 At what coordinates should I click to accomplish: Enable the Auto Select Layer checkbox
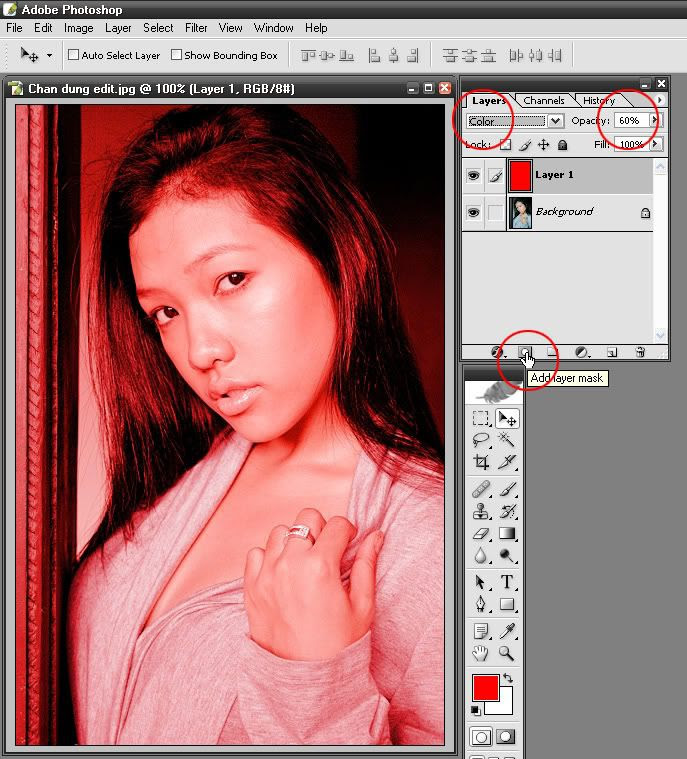click(73, 55)
